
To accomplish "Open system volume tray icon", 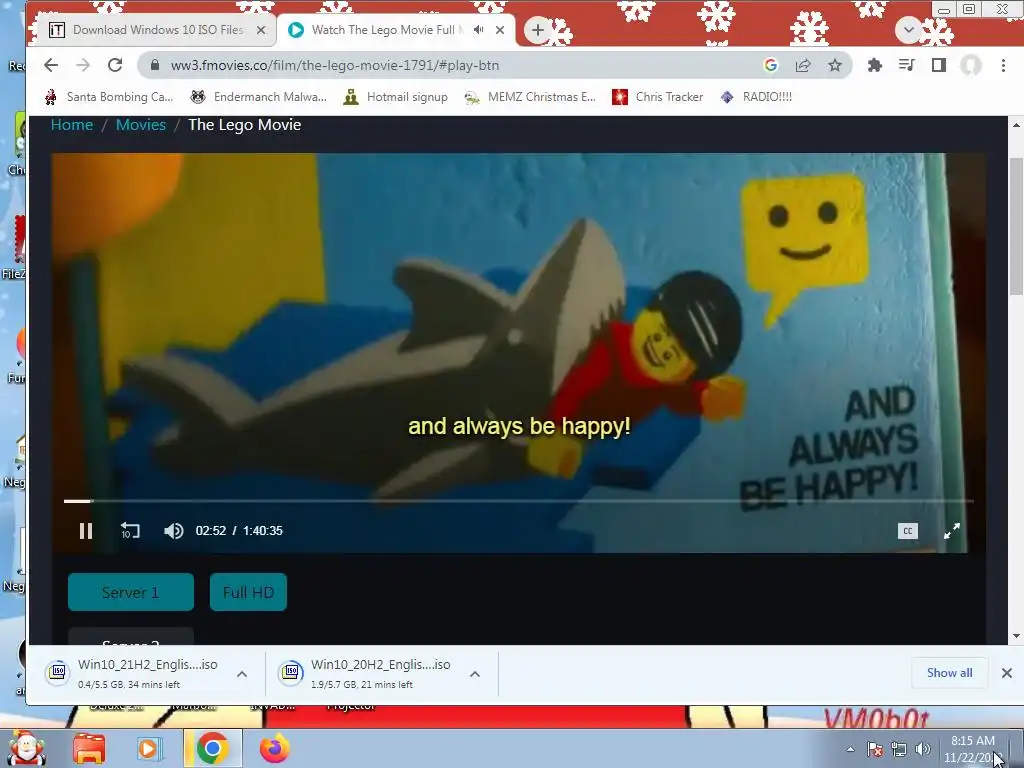I will (922, 750).
